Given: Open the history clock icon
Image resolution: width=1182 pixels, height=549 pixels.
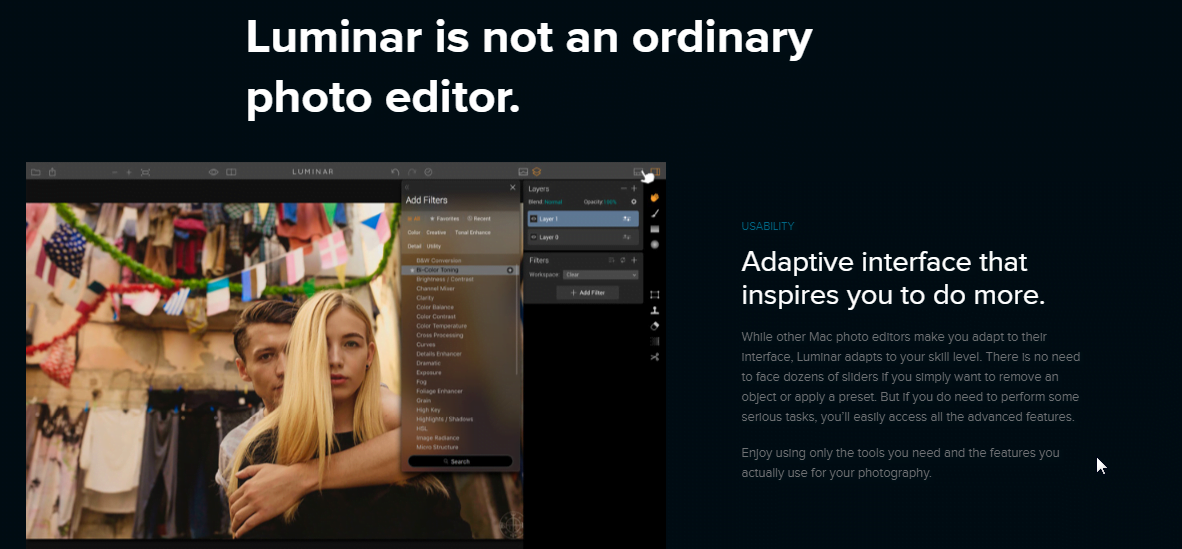Looking at the screenshot, I should coord(428,172).
